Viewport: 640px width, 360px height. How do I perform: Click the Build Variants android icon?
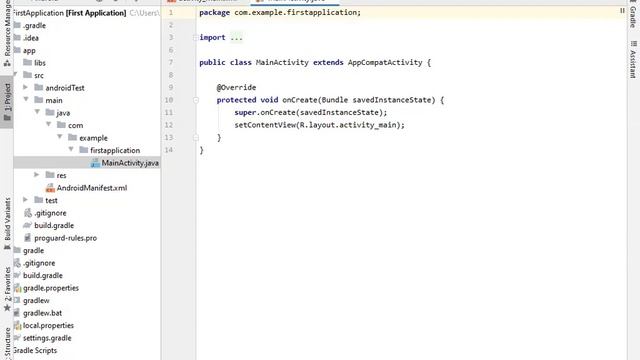pos(7,247)
